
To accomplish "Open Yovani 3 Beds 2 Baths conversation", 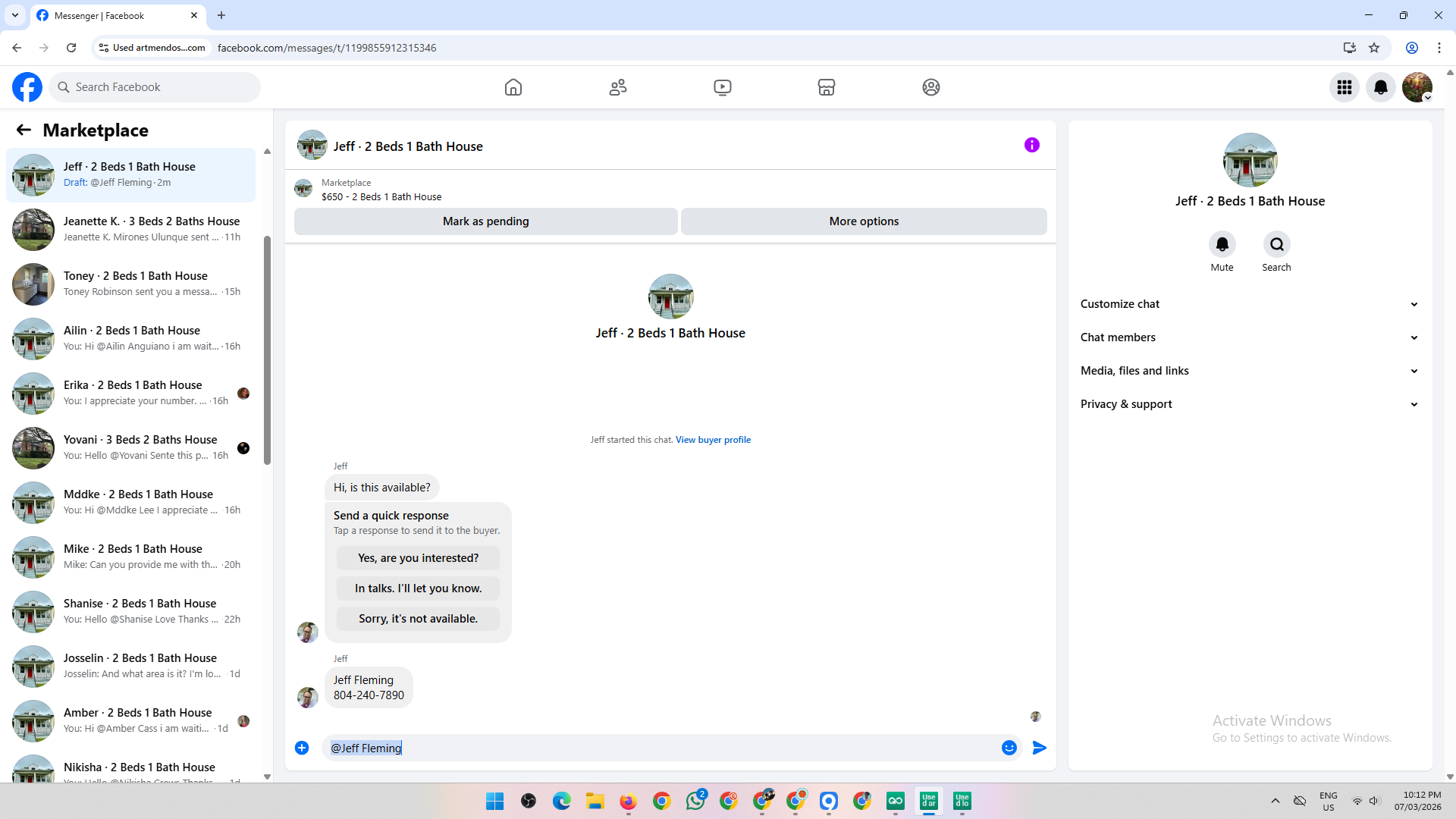I will (x=130, y=447).
